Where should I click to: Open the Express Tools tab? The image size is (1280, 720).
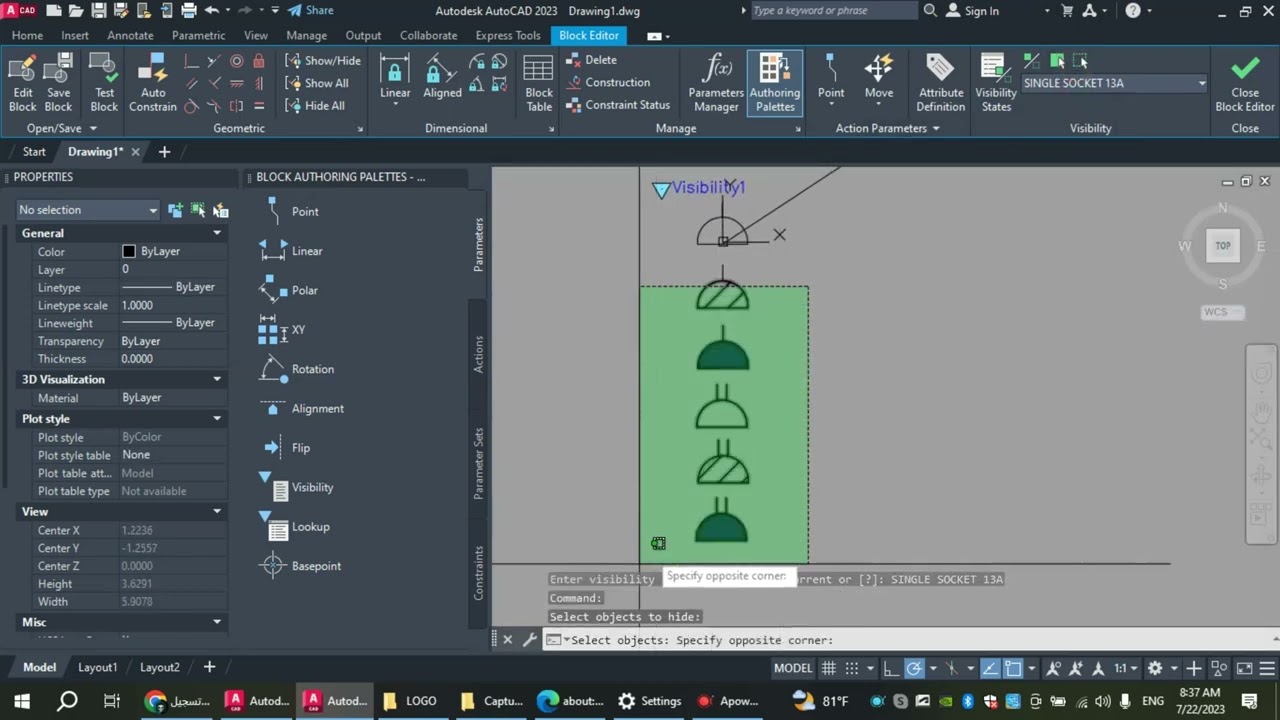point(508,35)
